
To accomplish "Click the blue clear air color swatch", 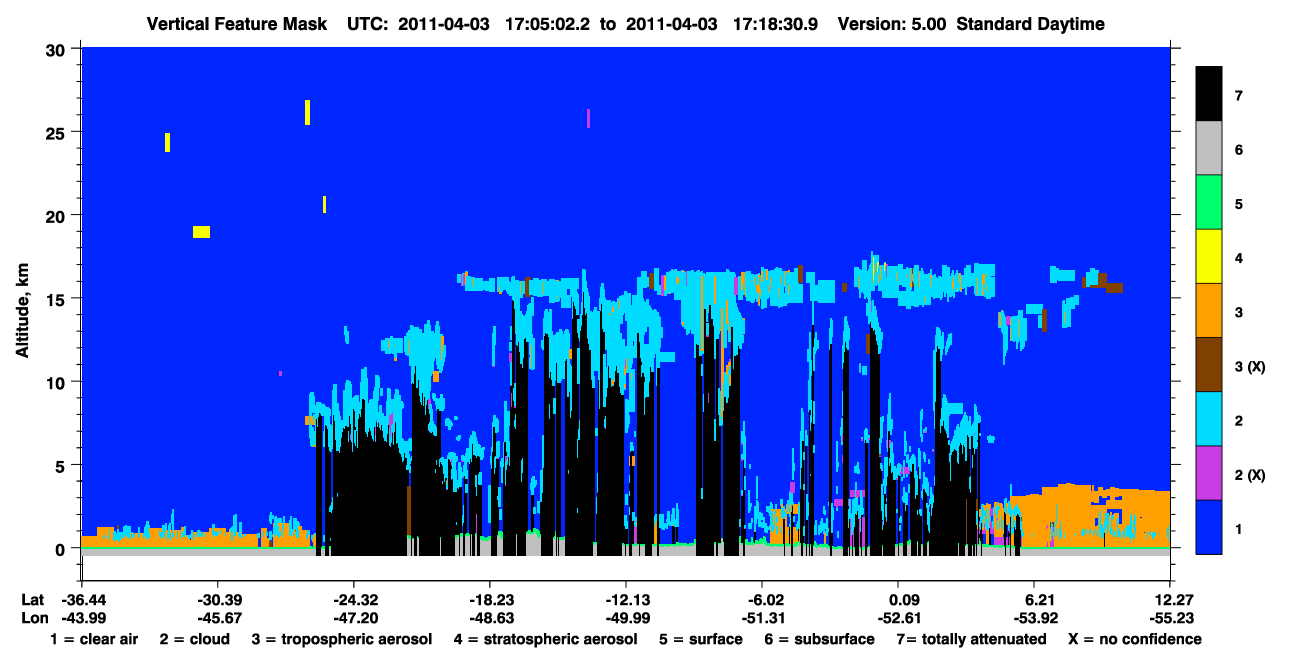I will 1209,526.
